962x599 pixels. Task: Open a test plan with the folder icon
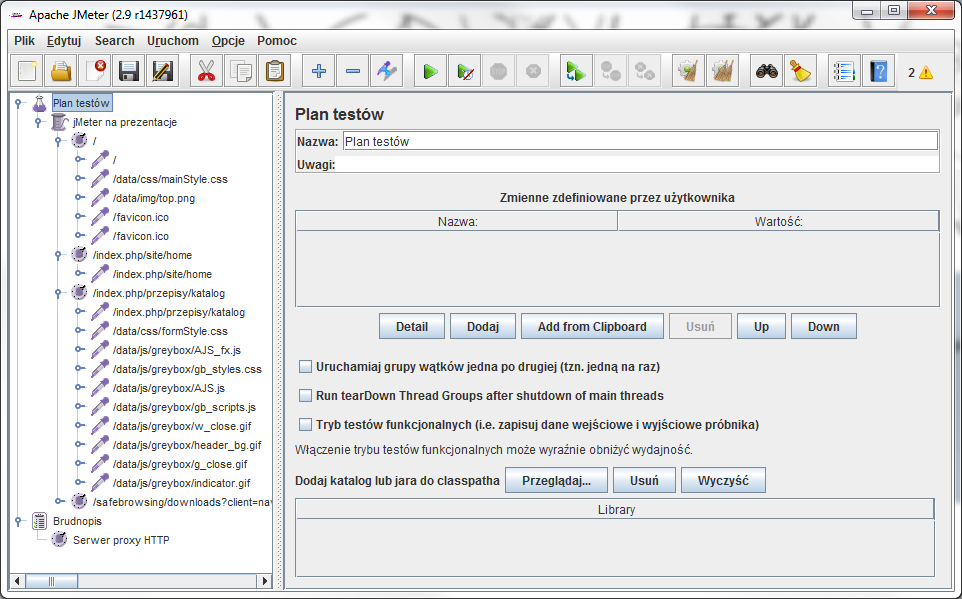point(61,71)
